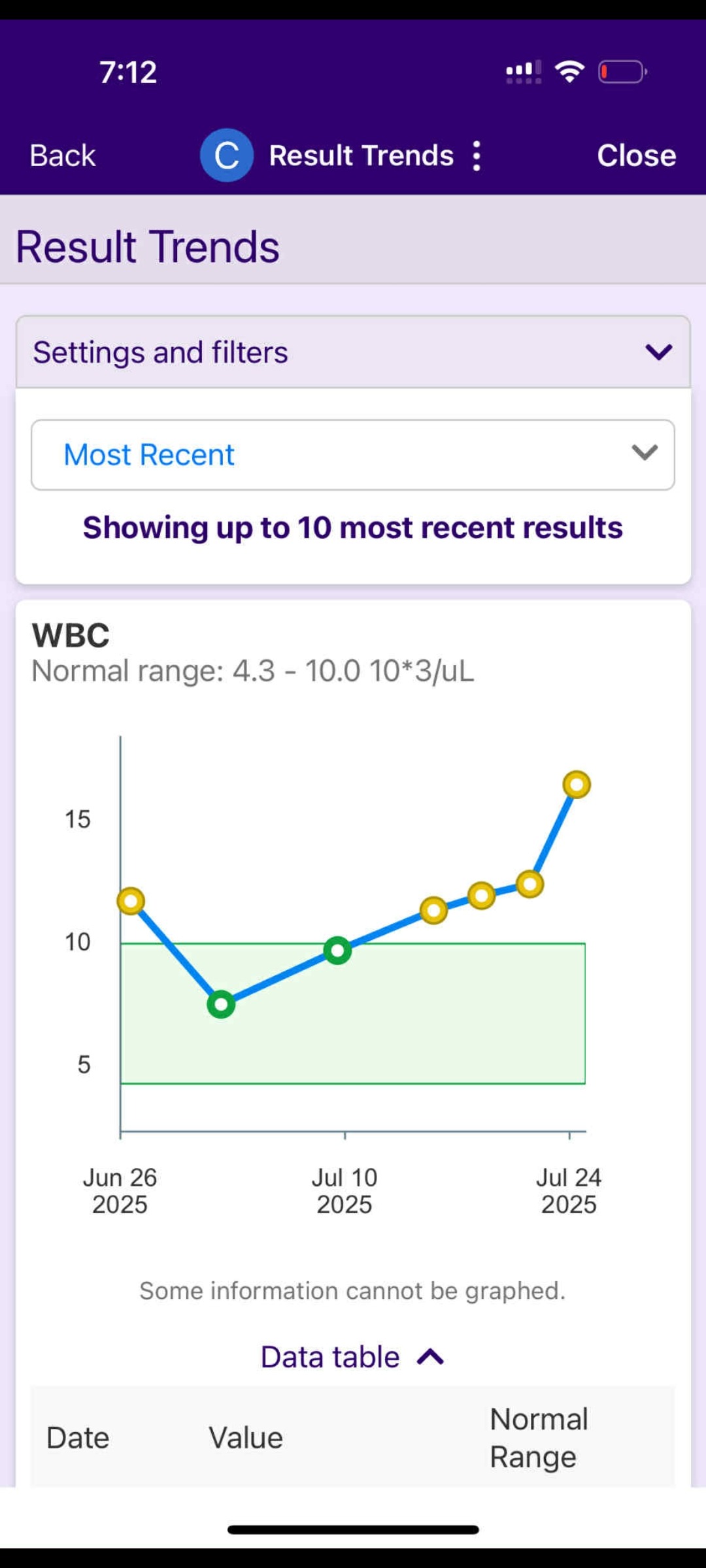
Task: Tap the green data point near Jul 10
Action: click(337, 950)
